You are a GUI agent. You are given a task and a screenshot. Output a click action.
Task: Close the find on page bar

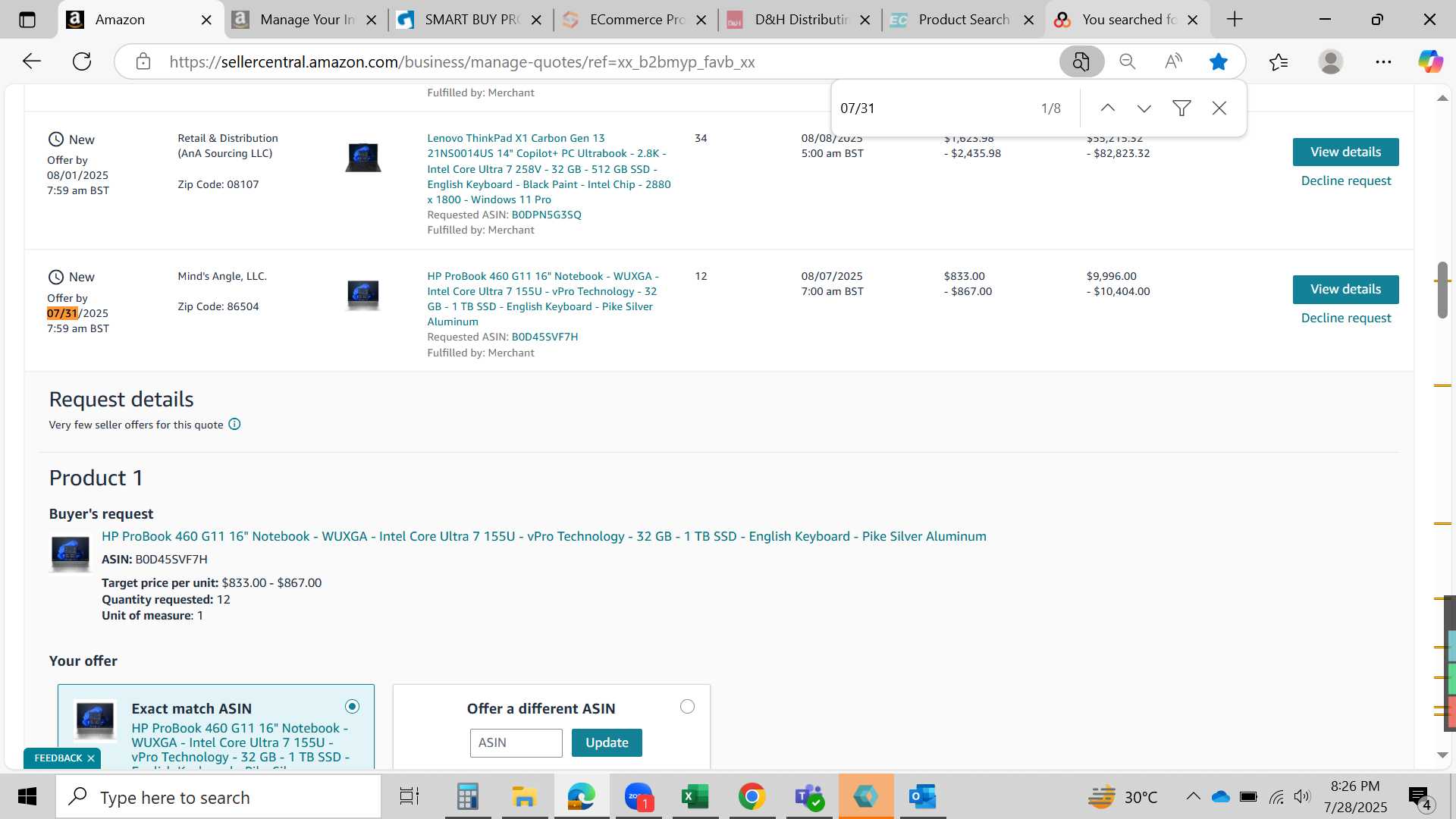click(x=1219, y=108)
